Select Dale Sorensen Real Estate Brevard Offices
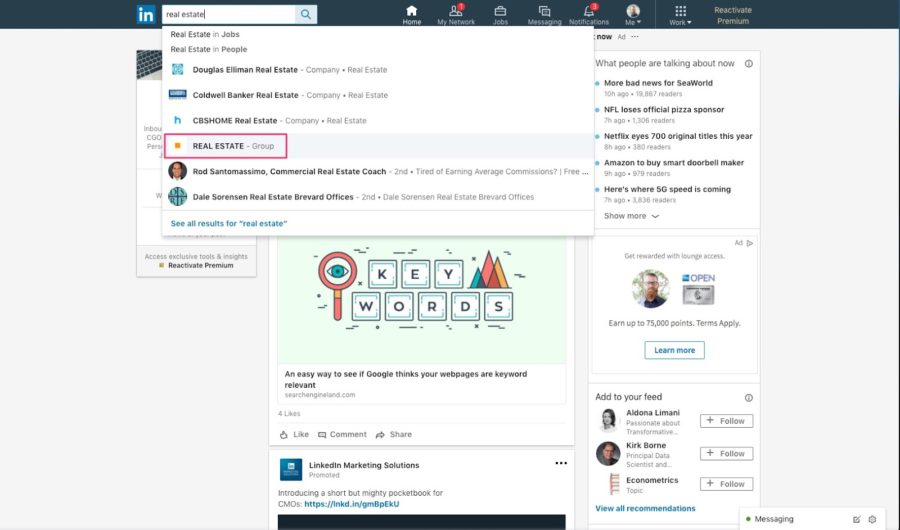900x530 pixels. click(378, 196)
